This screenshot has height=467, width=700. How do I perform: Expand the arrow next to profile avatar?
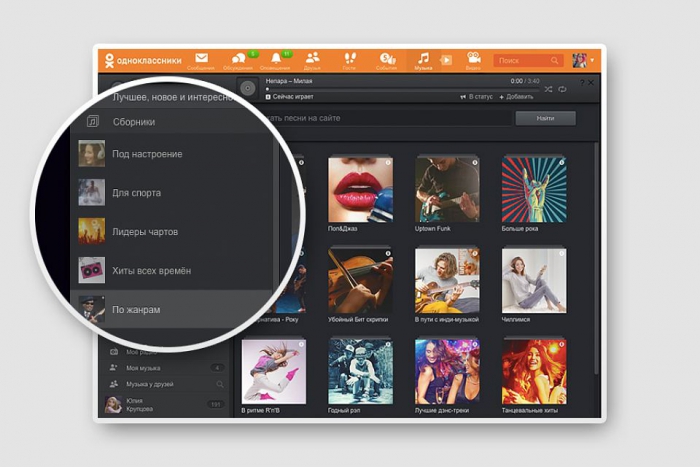592,60
